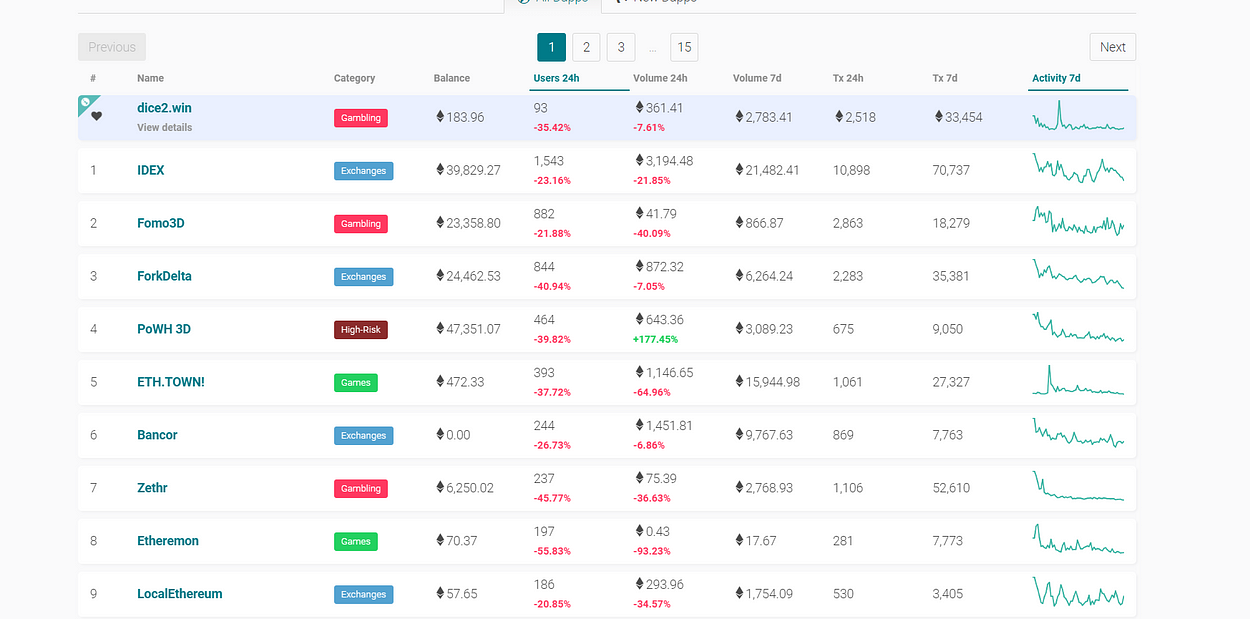Click the LocalEthereum activity sparkline chart
The width and height of the screenshot is (1250, 619).
(1079, 593)
